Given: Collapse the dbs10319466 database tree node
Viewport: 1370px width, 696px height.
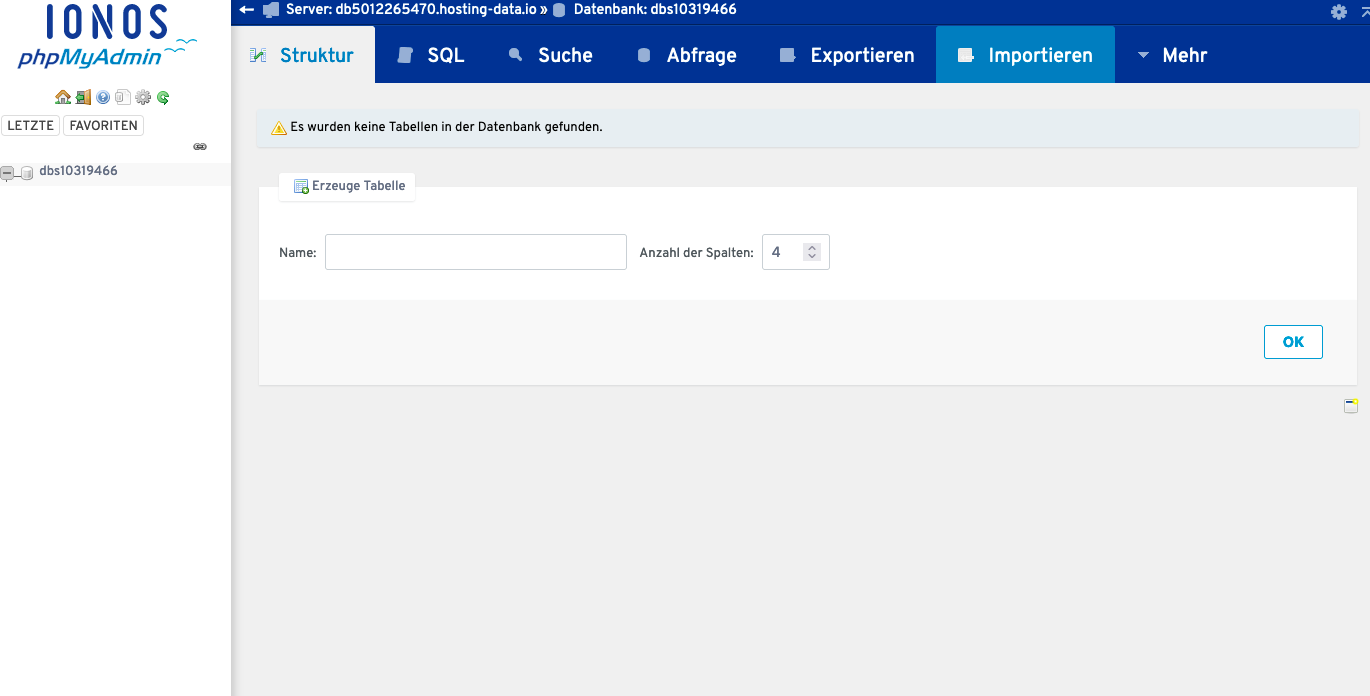Looking at the screenshot, I should coord(7,173).
